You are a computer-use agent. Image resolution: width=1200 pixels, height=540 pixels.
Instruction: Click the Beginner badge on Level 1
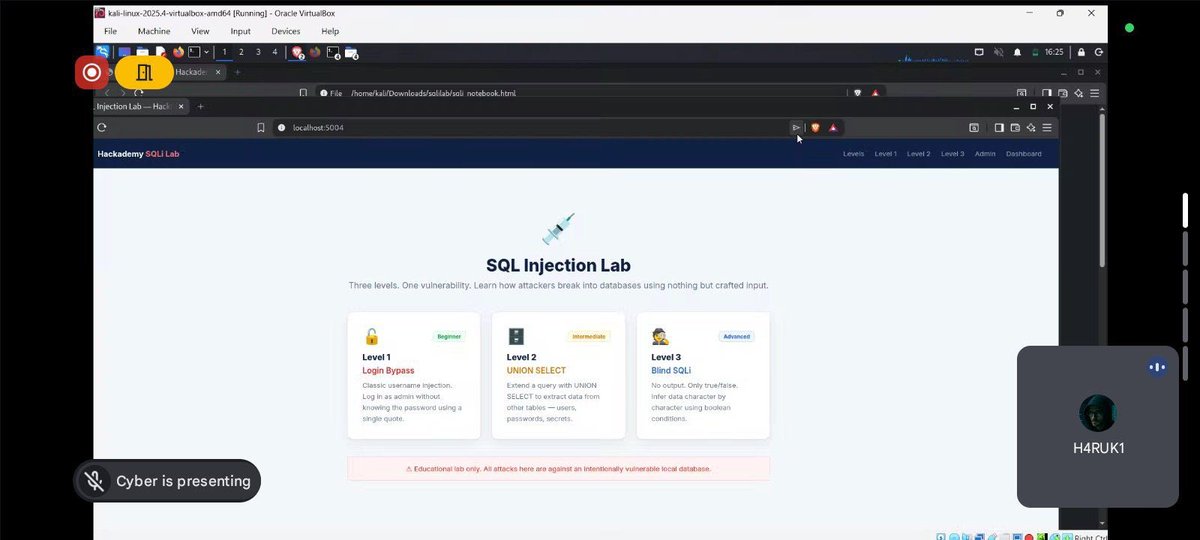[449, 337]
